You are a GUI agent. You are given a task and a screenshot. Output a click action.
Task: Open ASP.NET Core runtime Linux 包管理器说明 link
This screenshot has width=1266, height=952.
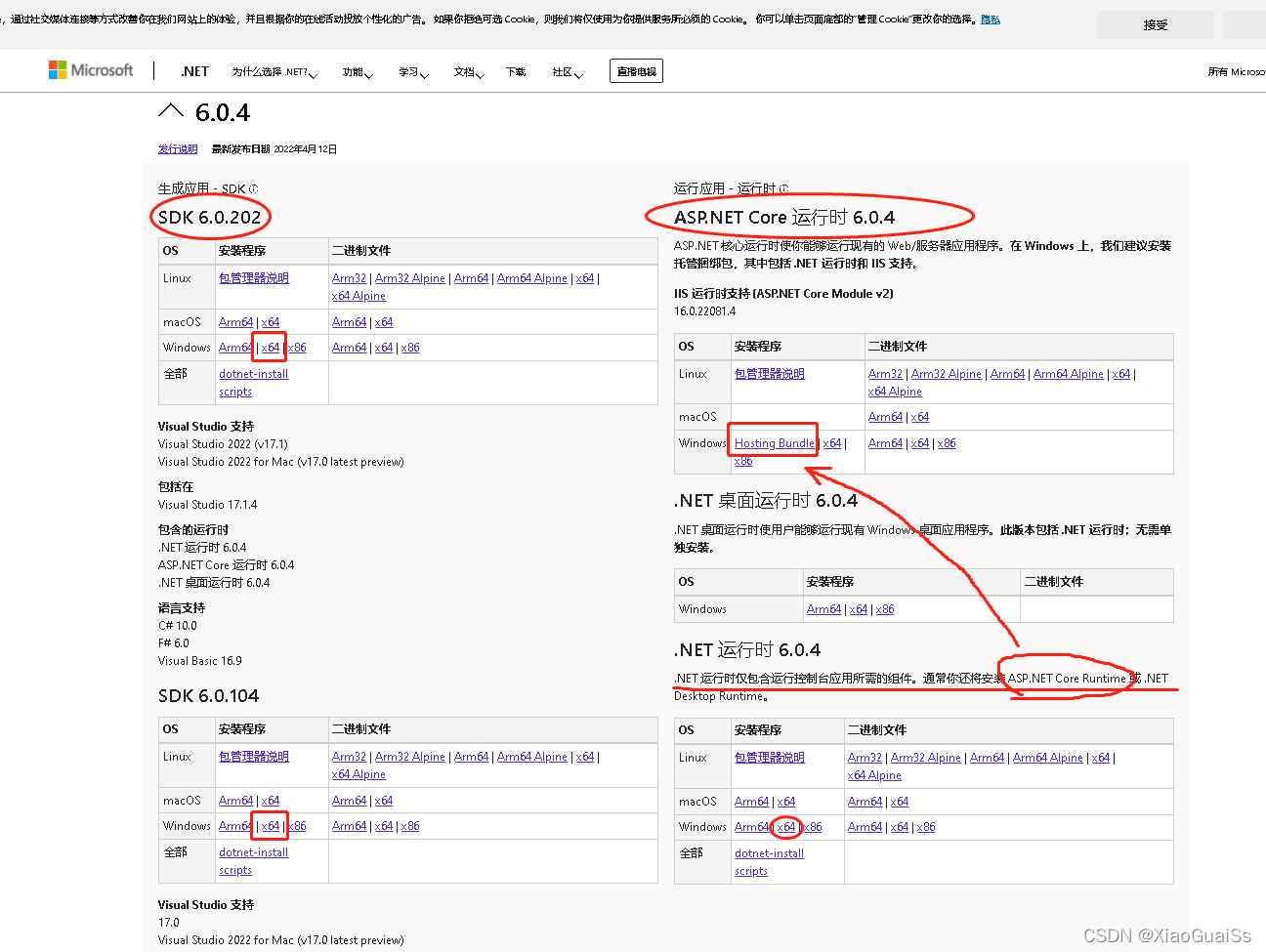(x=770, y=374)
